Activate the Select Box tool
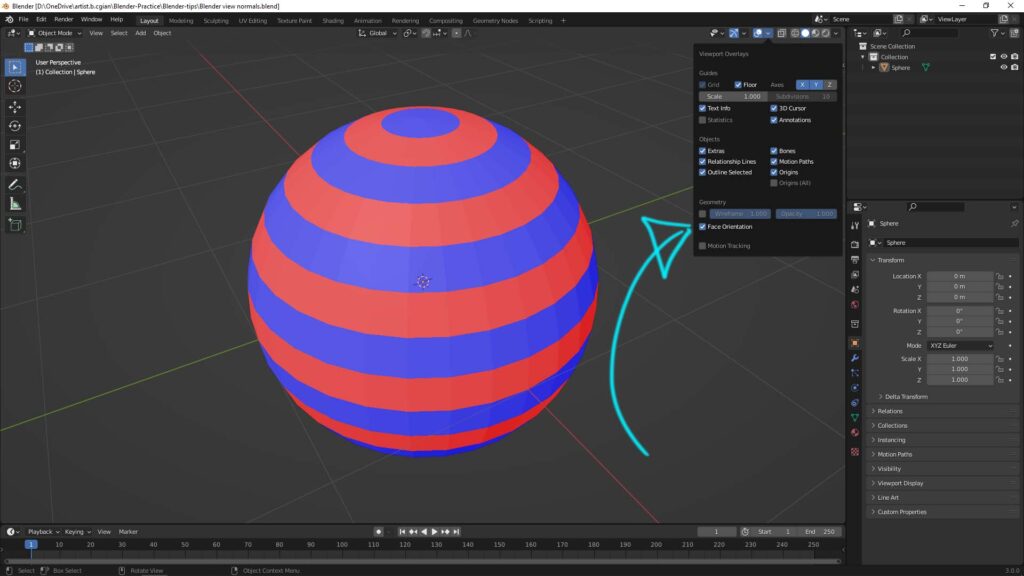 (x=15, y=67)
